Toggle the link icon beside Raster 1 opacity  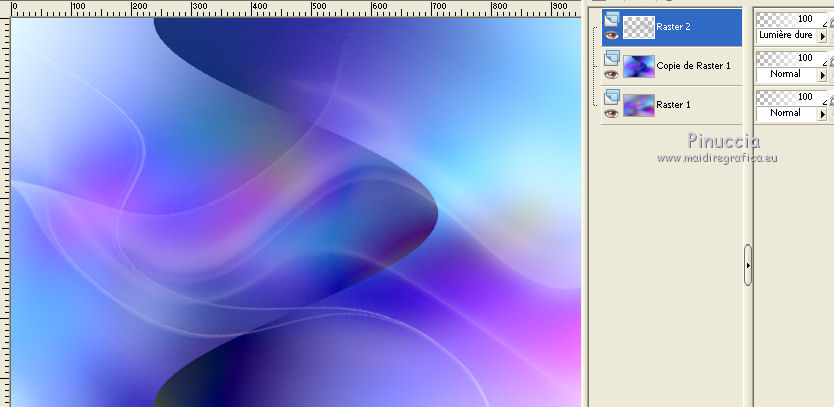pyautogui.click(x=831, y=98)
